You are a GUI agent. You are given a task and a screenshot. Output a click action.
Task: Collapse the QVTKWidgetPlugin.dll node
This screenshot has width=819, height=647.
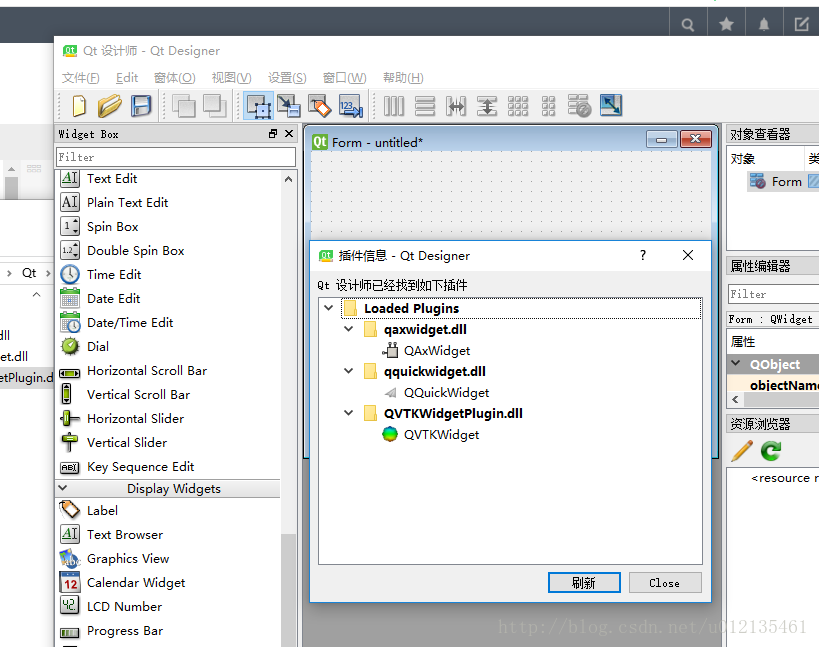[x=348, y=413]
